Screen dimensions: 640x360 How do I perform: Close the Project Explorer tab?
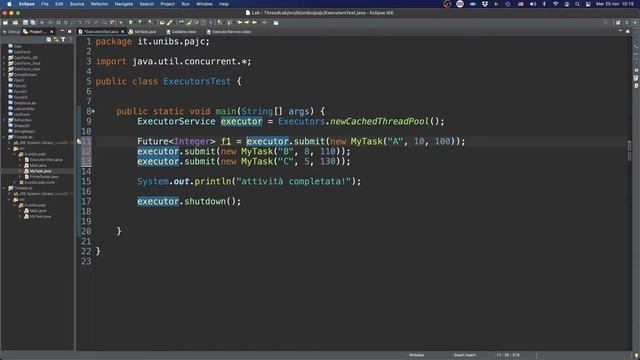[51, 32]
